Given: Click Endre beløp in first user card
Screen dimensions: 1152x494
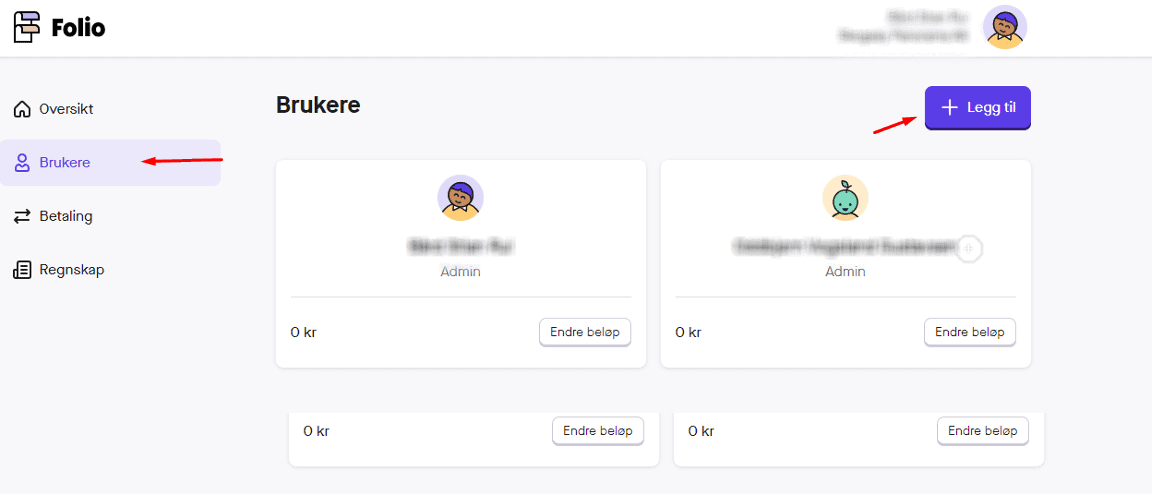Looking at the screenshot, I should tap(585, 332).
